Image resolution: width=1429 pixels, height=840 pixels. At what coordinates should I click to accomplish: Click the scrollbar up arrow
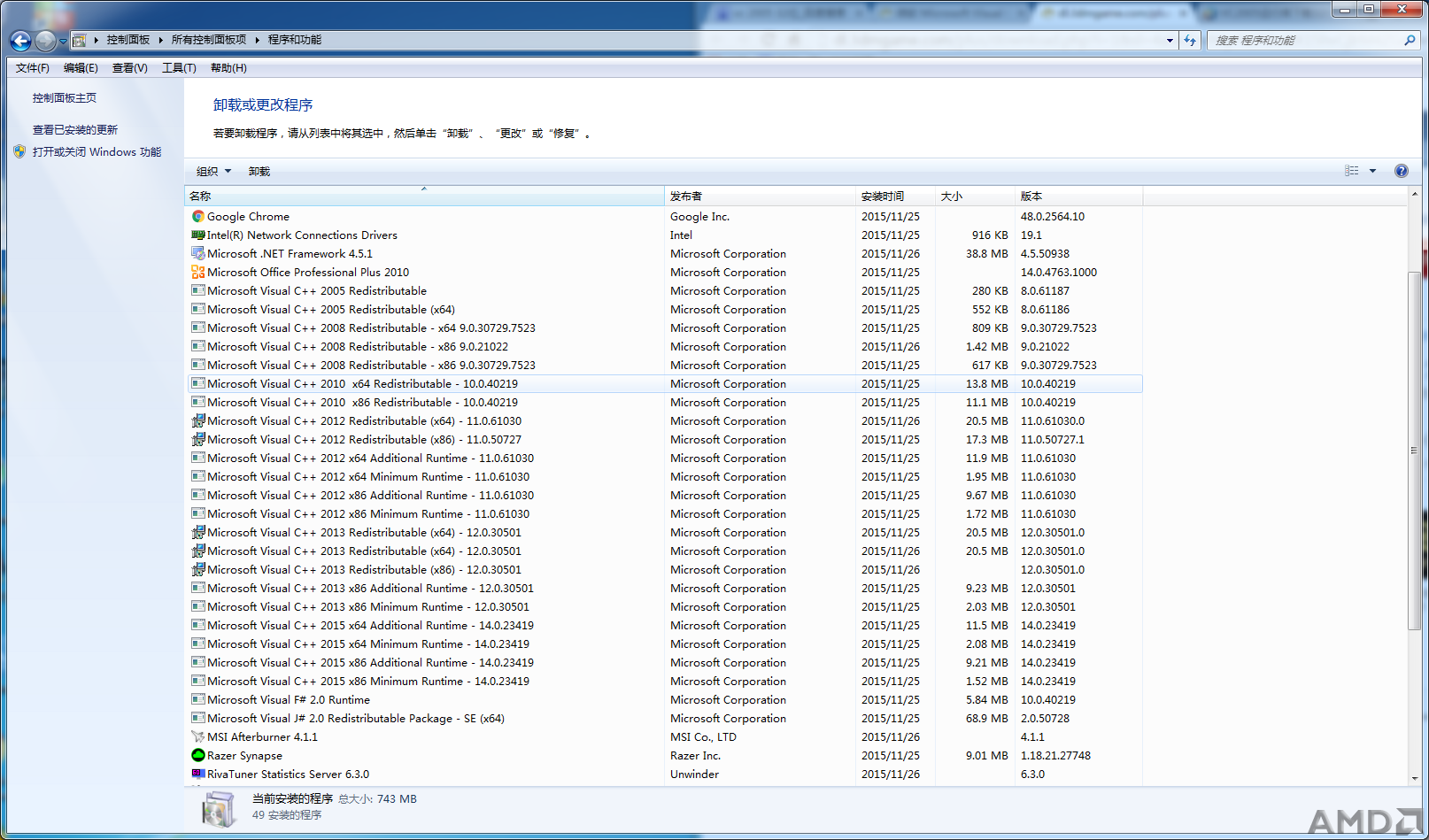(x=1414, y=194)
